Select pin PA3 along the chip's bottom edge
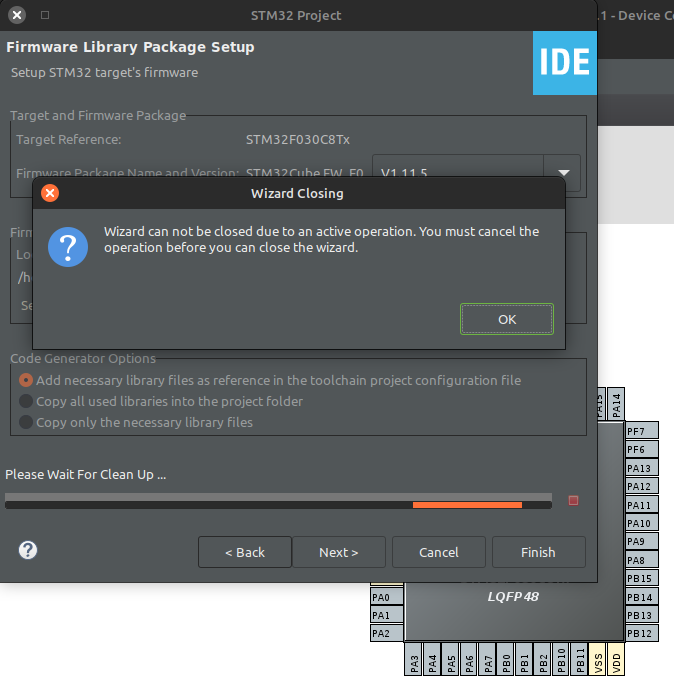 click(x=413, y=659)
